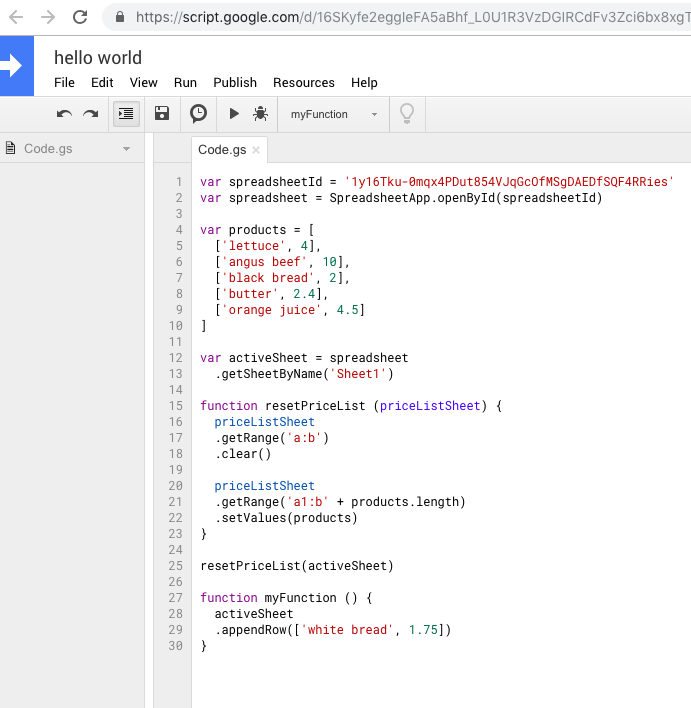
Task: Click the spreadsheet ID string on line 1
Action: 509,182
